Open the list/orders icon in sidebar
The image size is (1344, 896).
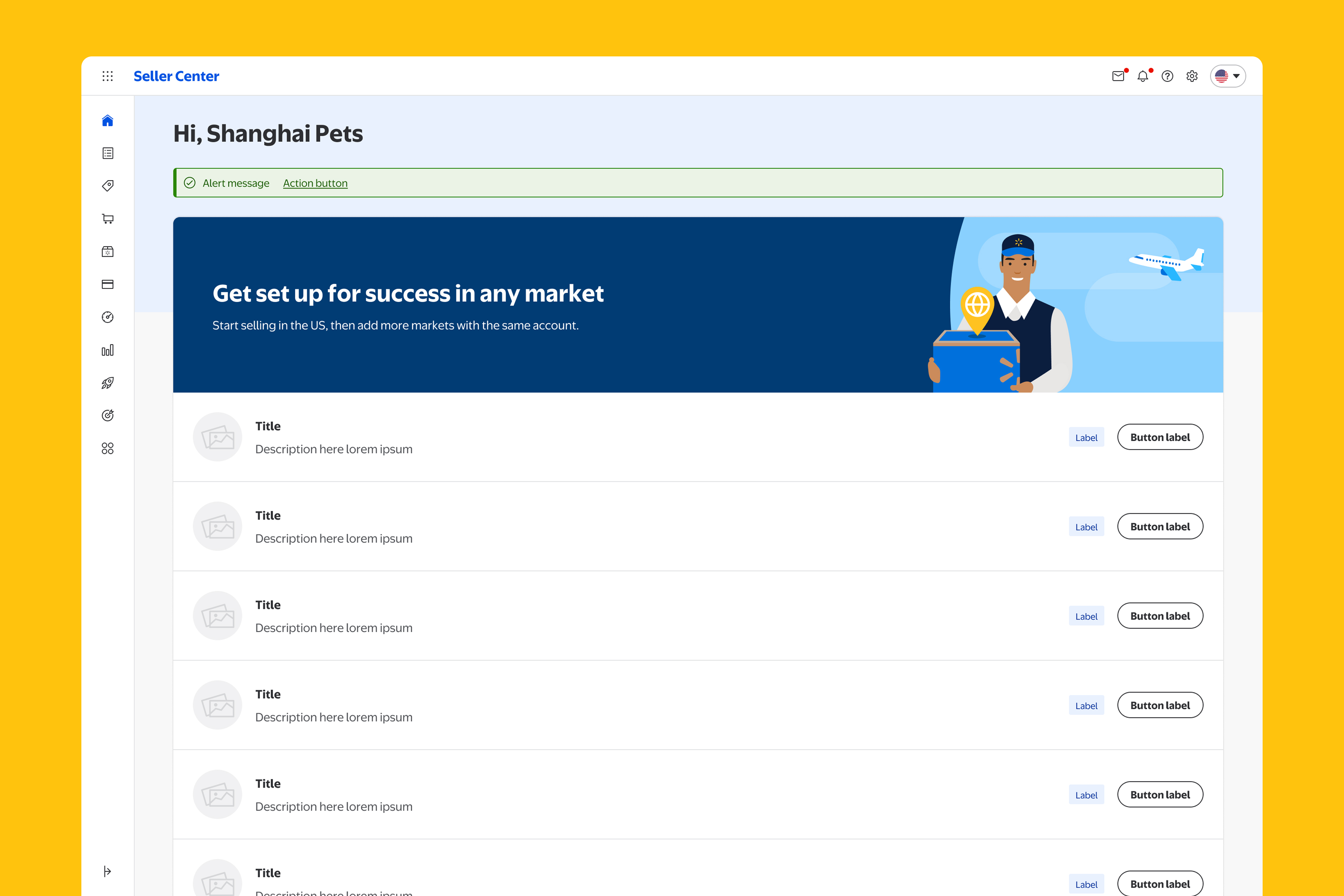pyautogui.click(x=108, y=153)
